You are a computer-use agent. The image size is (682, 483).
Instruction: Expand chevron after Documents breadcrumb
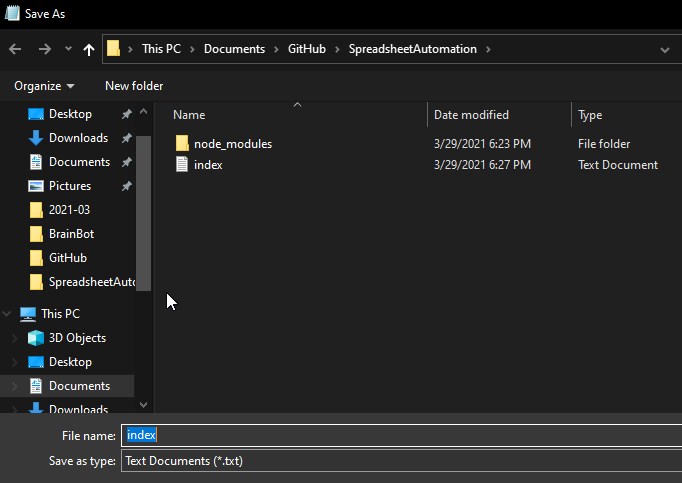(276, 50)
